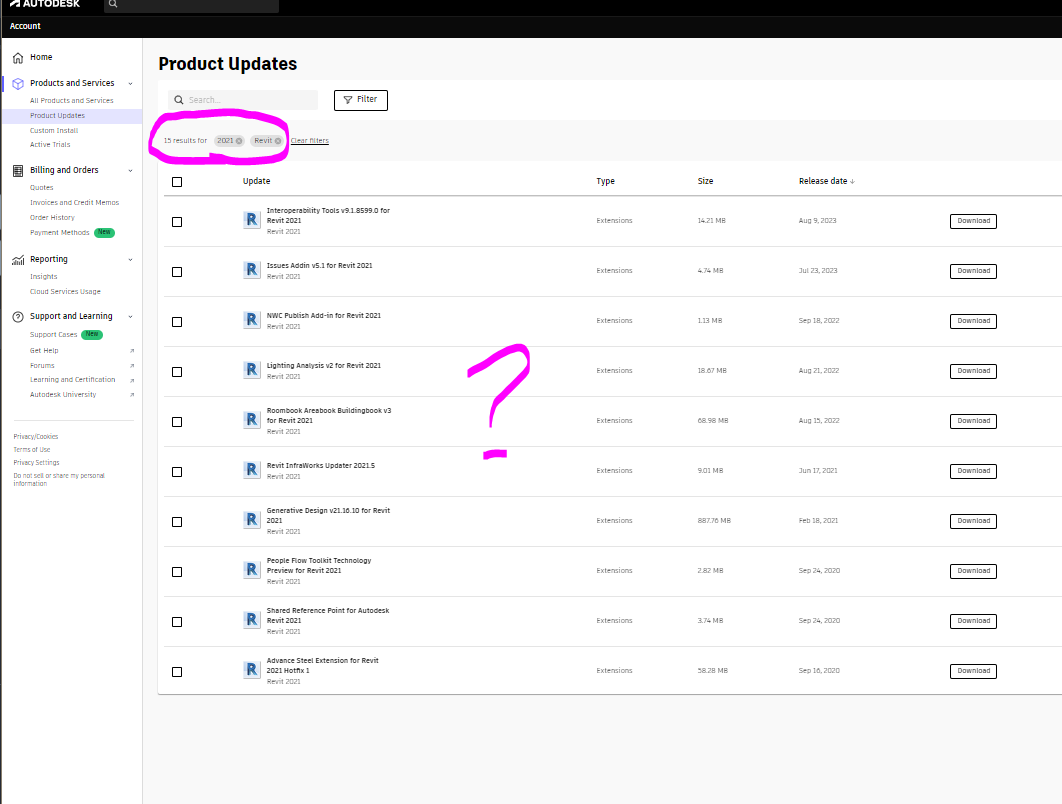Sort by the Size column header
The height and width of the screenshot is (804, 1062).
click(x=705, y=181)
